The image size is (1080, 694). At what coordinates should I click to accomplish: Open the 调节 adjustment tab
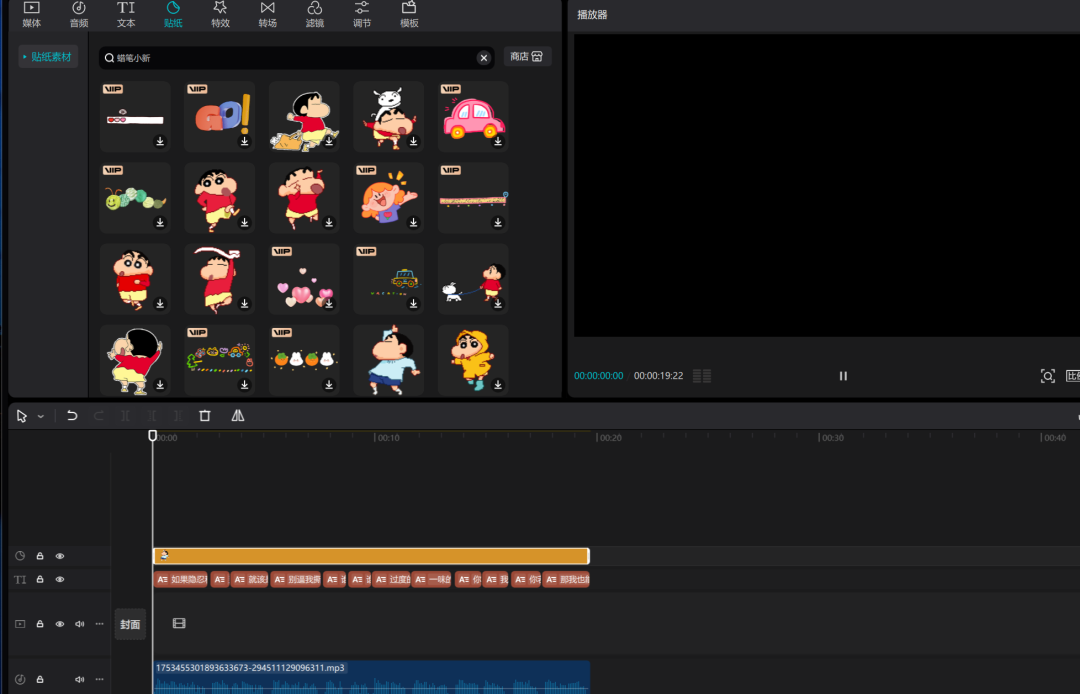pyautogui.click(x=362, y=14)
